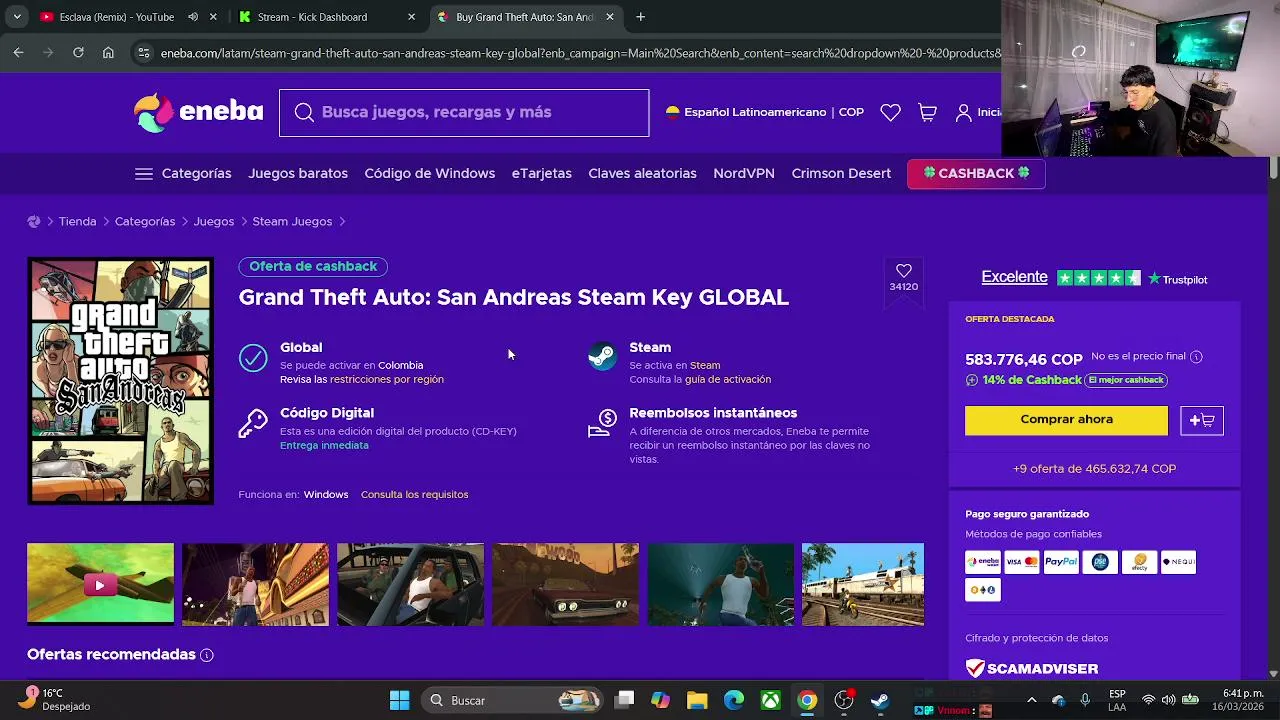This screenshot has height=720, width=1280.
Task: Click the Eneba logo
Action: [x=198, y=112]
